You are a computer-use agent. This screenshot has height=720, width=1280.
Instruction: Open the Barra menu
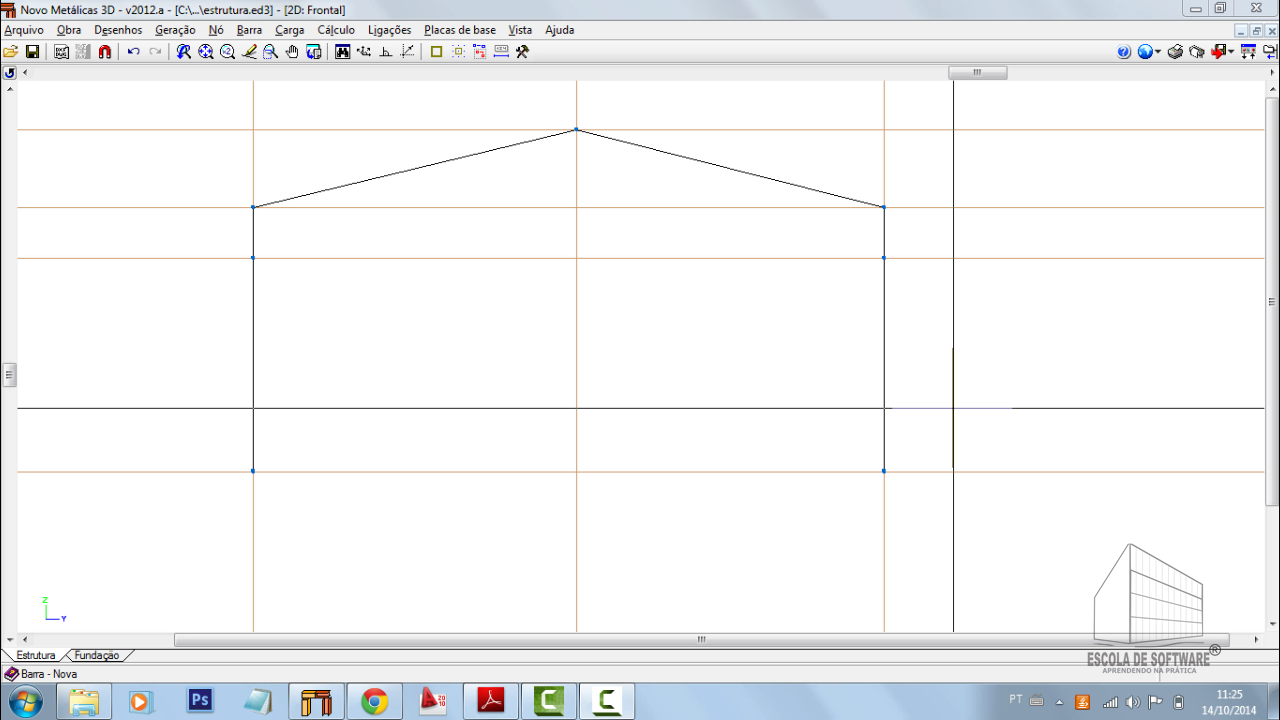(x=249, y=30)
